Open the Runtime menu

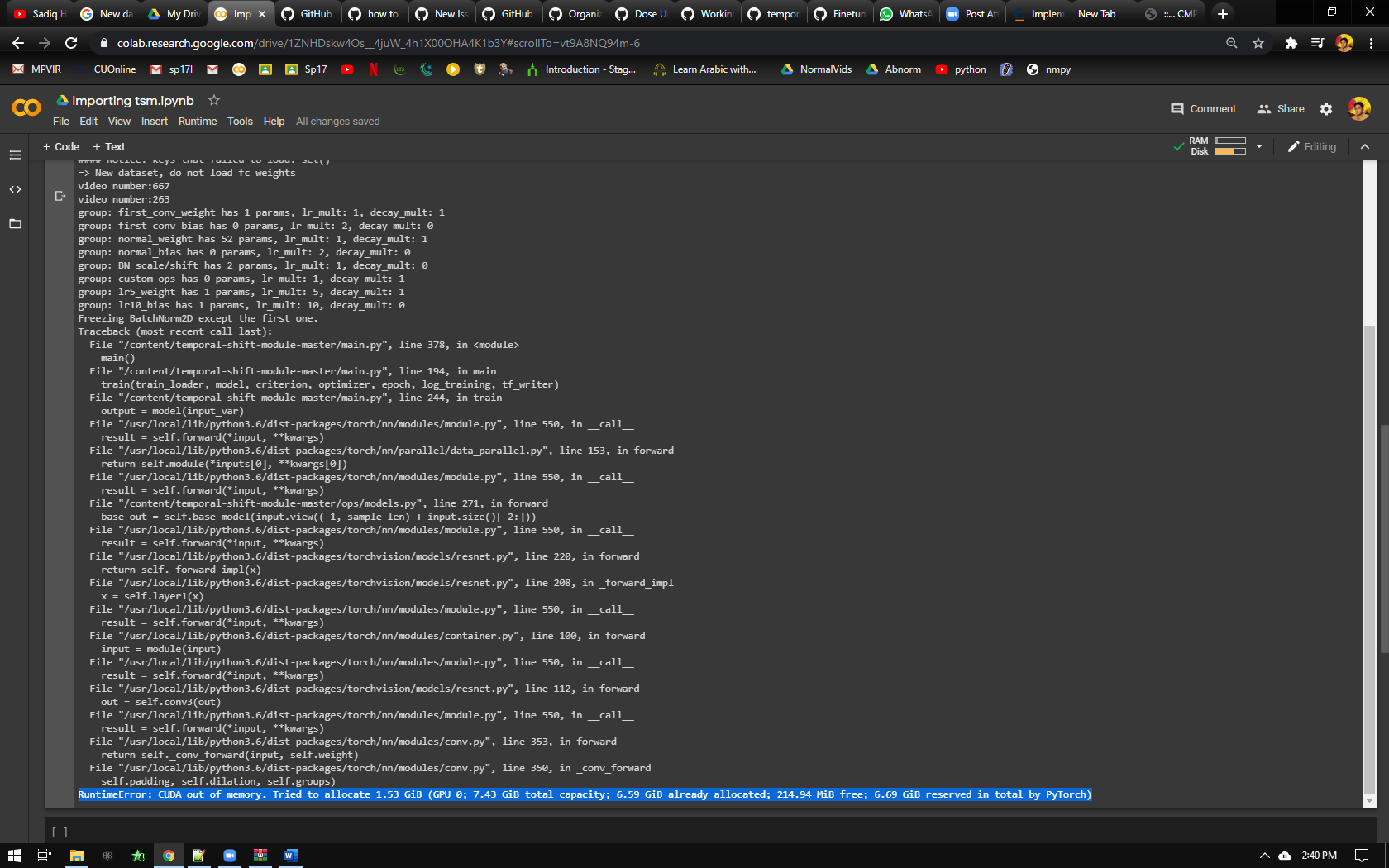click(x=198, y=121)
